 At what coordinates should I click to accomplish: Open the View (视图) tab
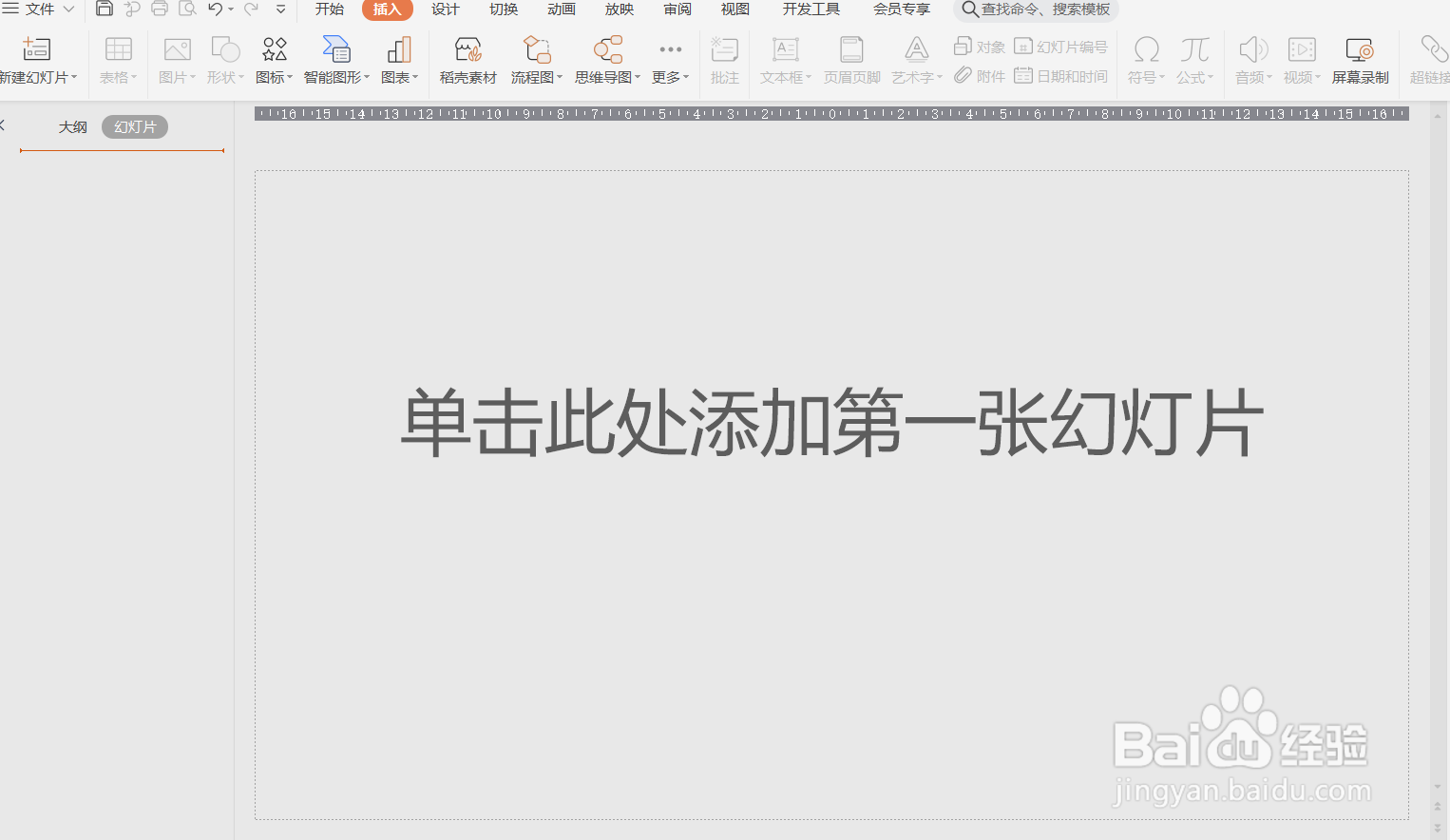[x=735, y=10]
